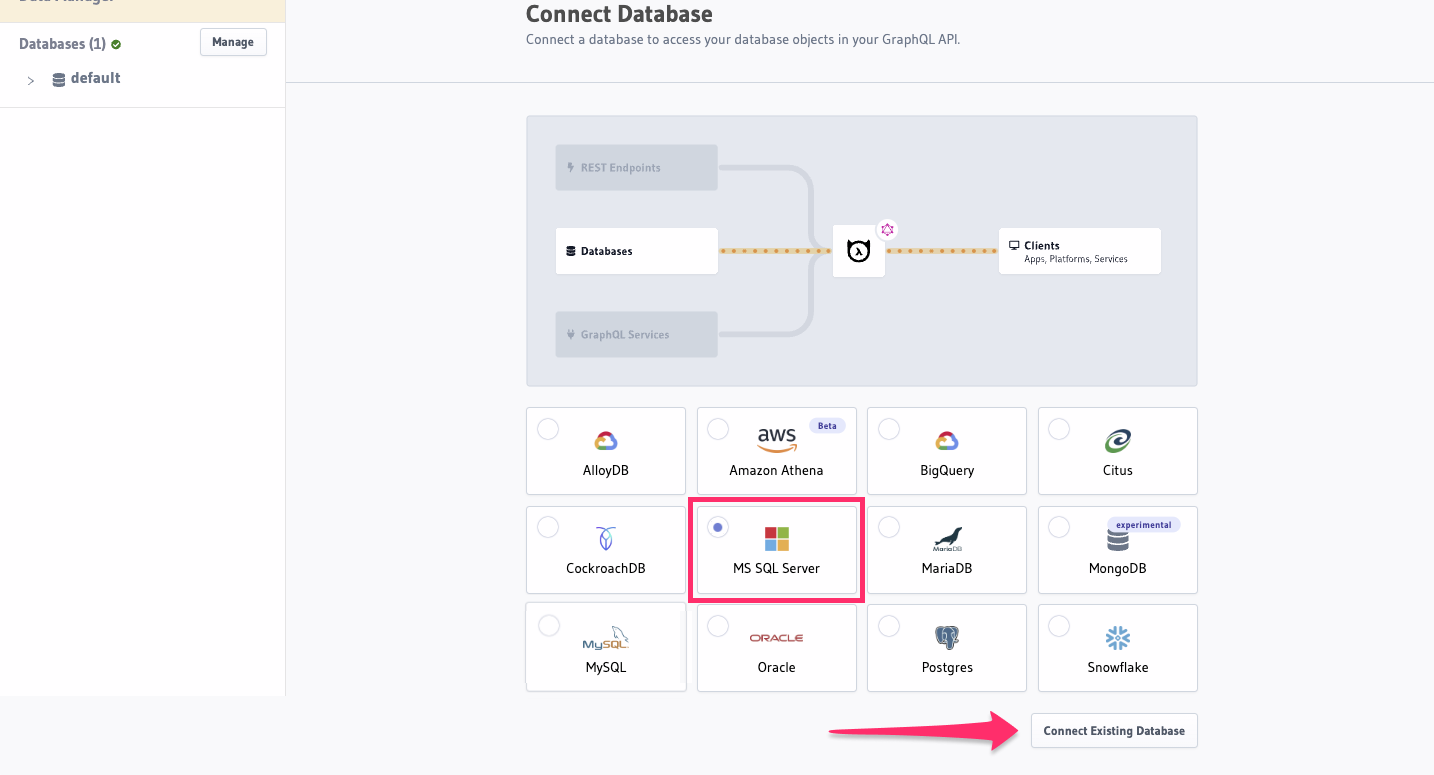Click the AlloyDB Google Cloud logo

[606, 440]
